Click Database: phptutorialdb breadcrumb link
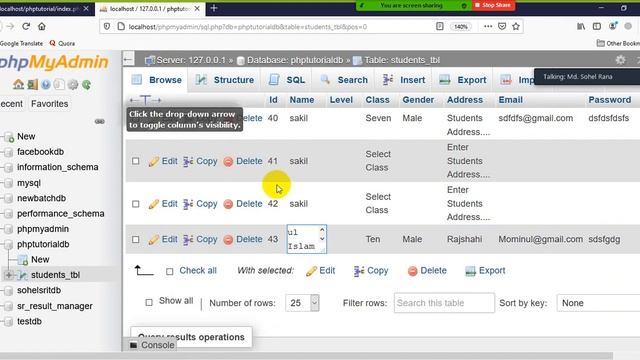640x360 pixels. click(x=295, y=60)
